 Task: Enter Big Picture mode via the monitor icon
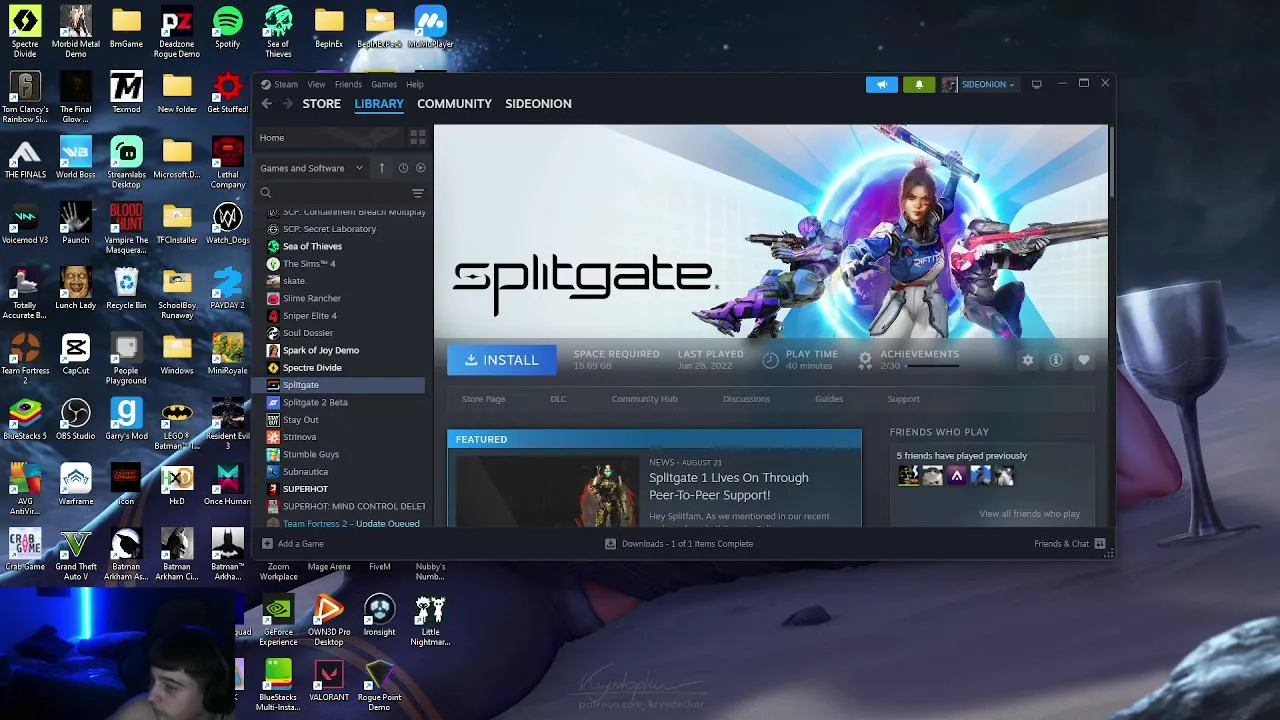tap(1037, 84)
